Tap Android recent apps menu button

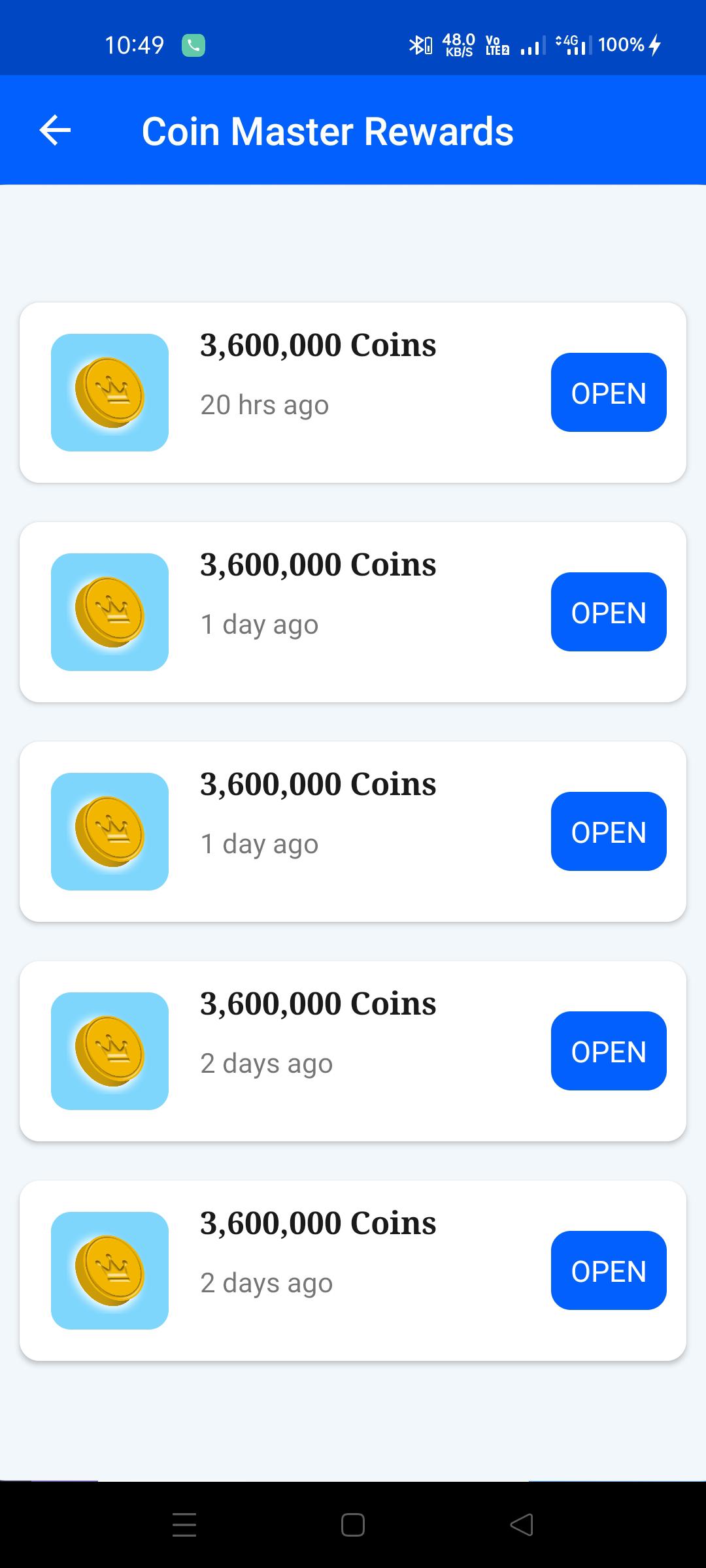tap(184, 1525)
